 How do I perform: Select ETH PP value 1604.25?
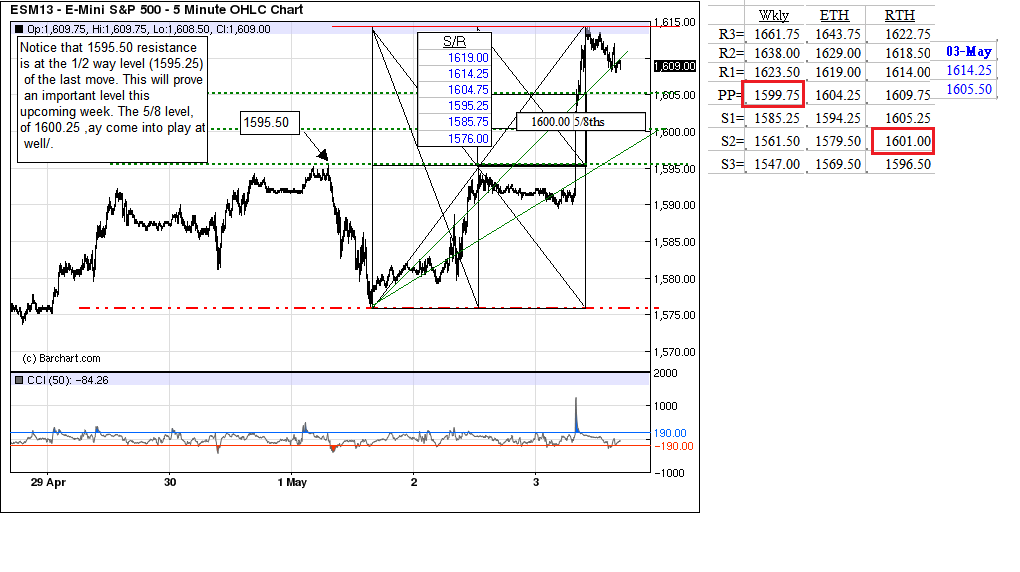coord(838,95)
